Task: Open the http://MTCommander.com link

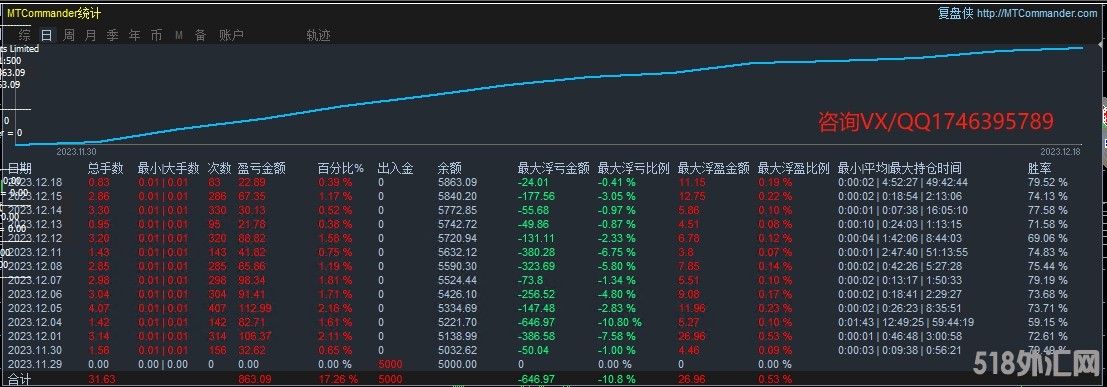Action: pyautogui.click(x=1037, y=13)
